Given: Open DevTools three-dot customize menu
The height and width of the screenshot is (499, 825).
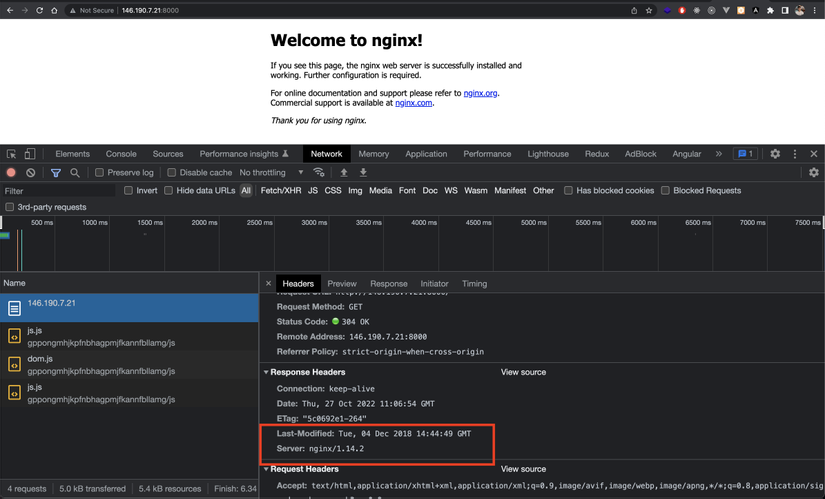Looking at the screenshot, I should 794,154.
